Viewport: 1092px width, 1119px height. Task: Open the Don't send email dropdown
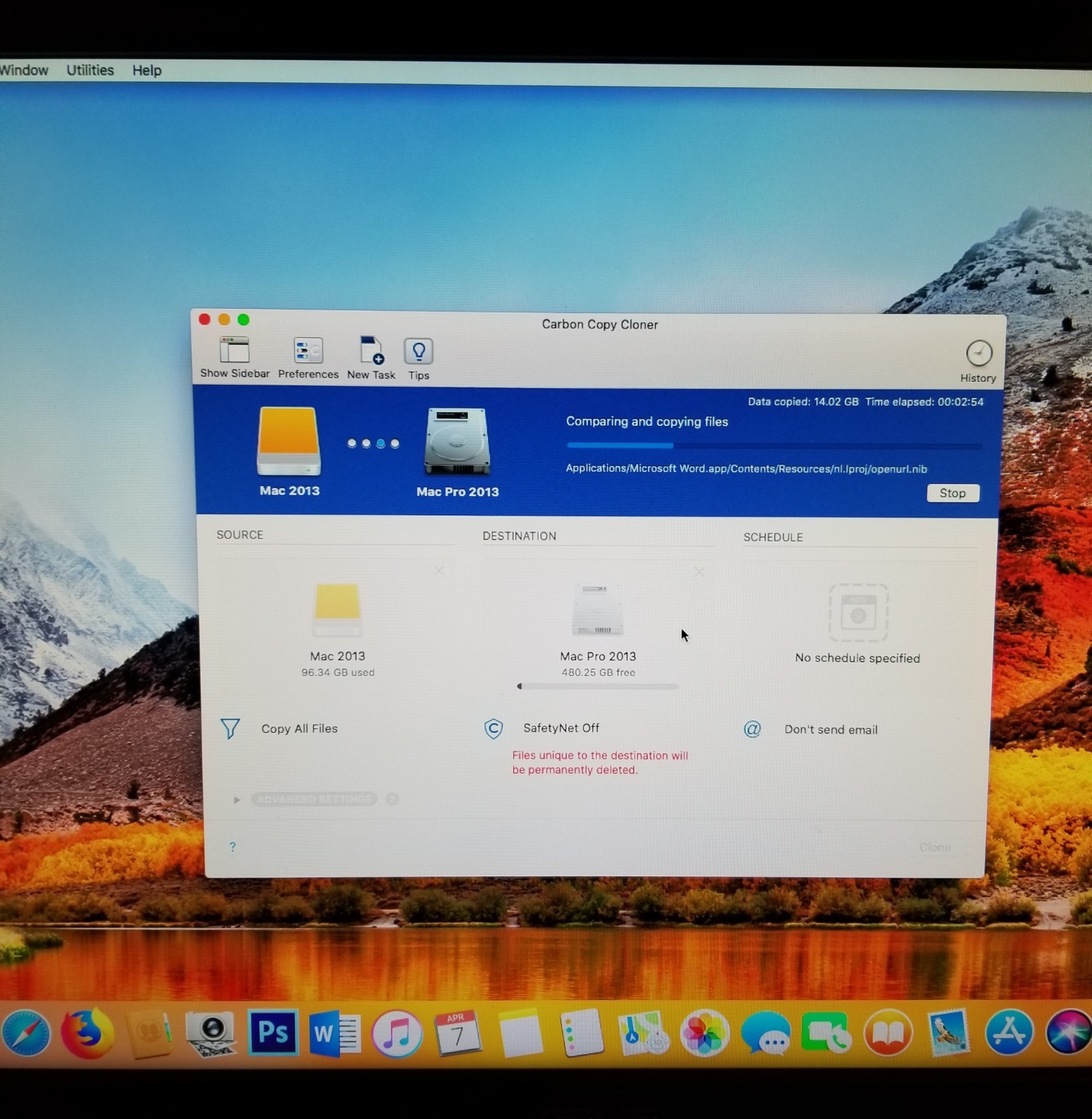tap(831, 729)
